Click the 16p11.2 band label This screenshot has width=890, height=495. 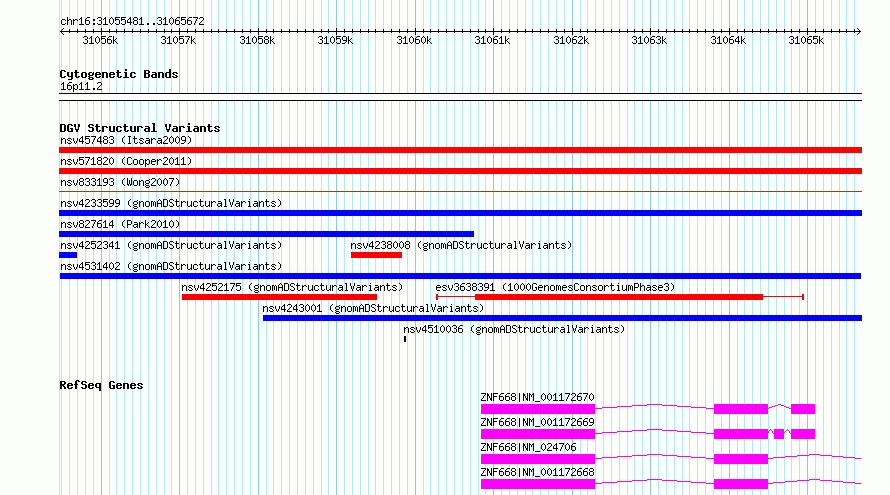pyautogui.click(x=81, y=87)
